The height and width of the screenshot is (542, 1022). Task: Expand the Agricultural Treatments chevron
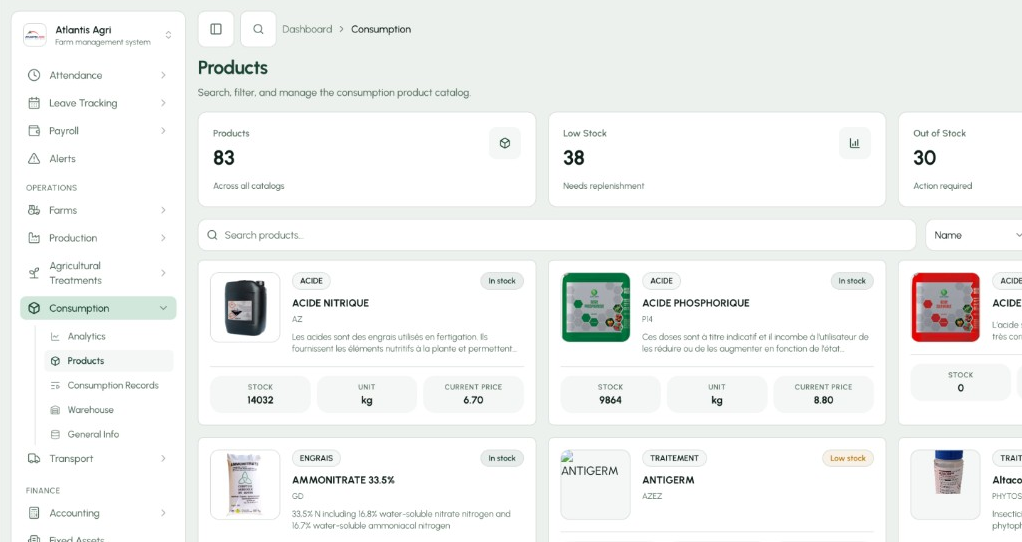click(163, 273)
